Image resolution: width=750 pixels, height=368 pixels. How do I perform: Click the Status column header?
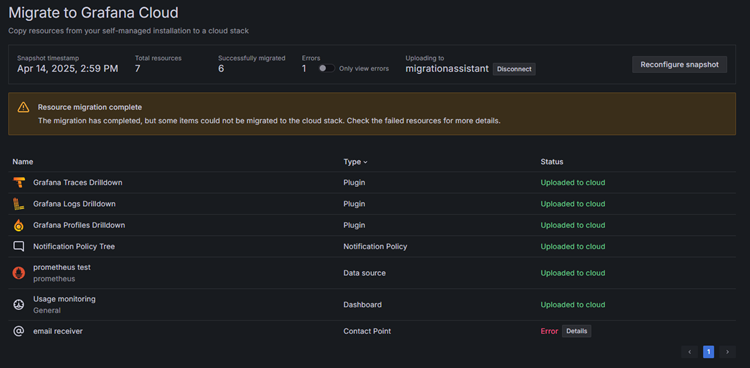551,162
